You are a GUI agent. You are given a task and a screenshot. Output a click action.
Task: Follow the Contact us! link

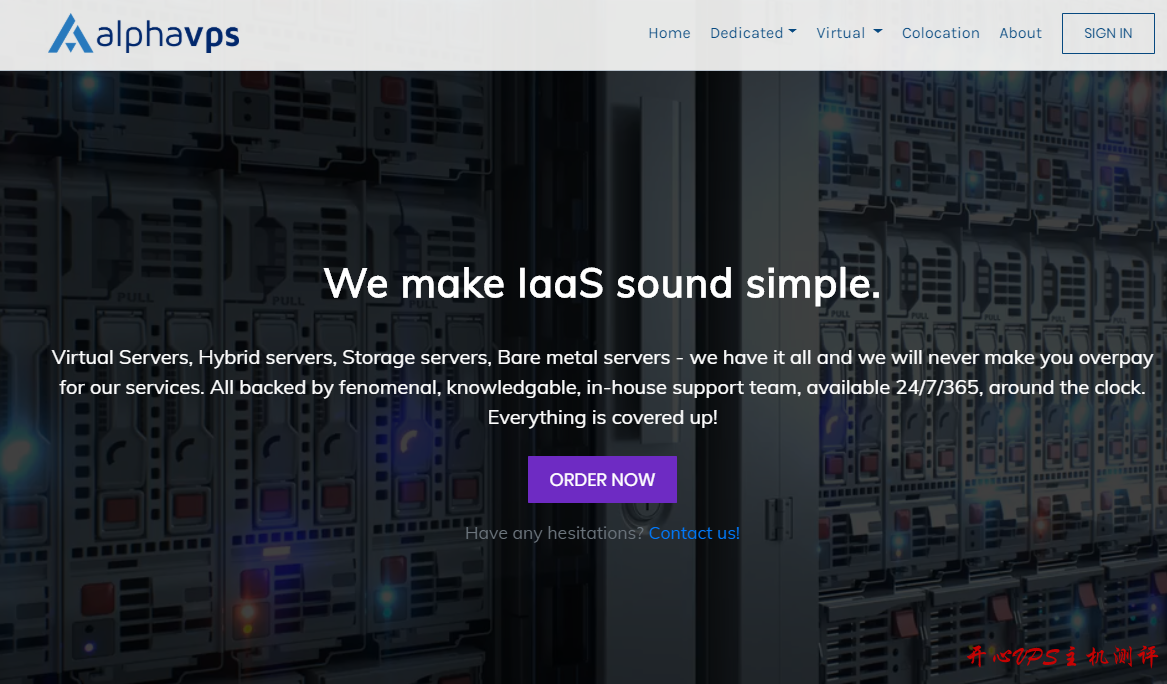pyautogui.click(x=694, y=533)
